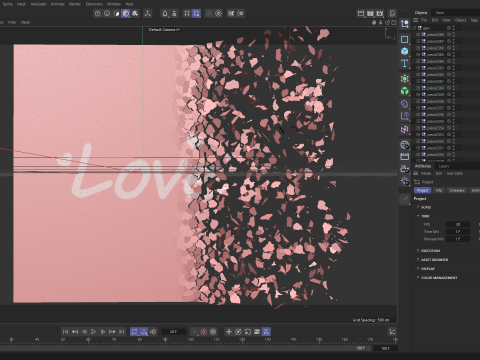This screenshot has height=360, width=480.
Task: Toggle the record keyframe button
Action: pos(194,331)
